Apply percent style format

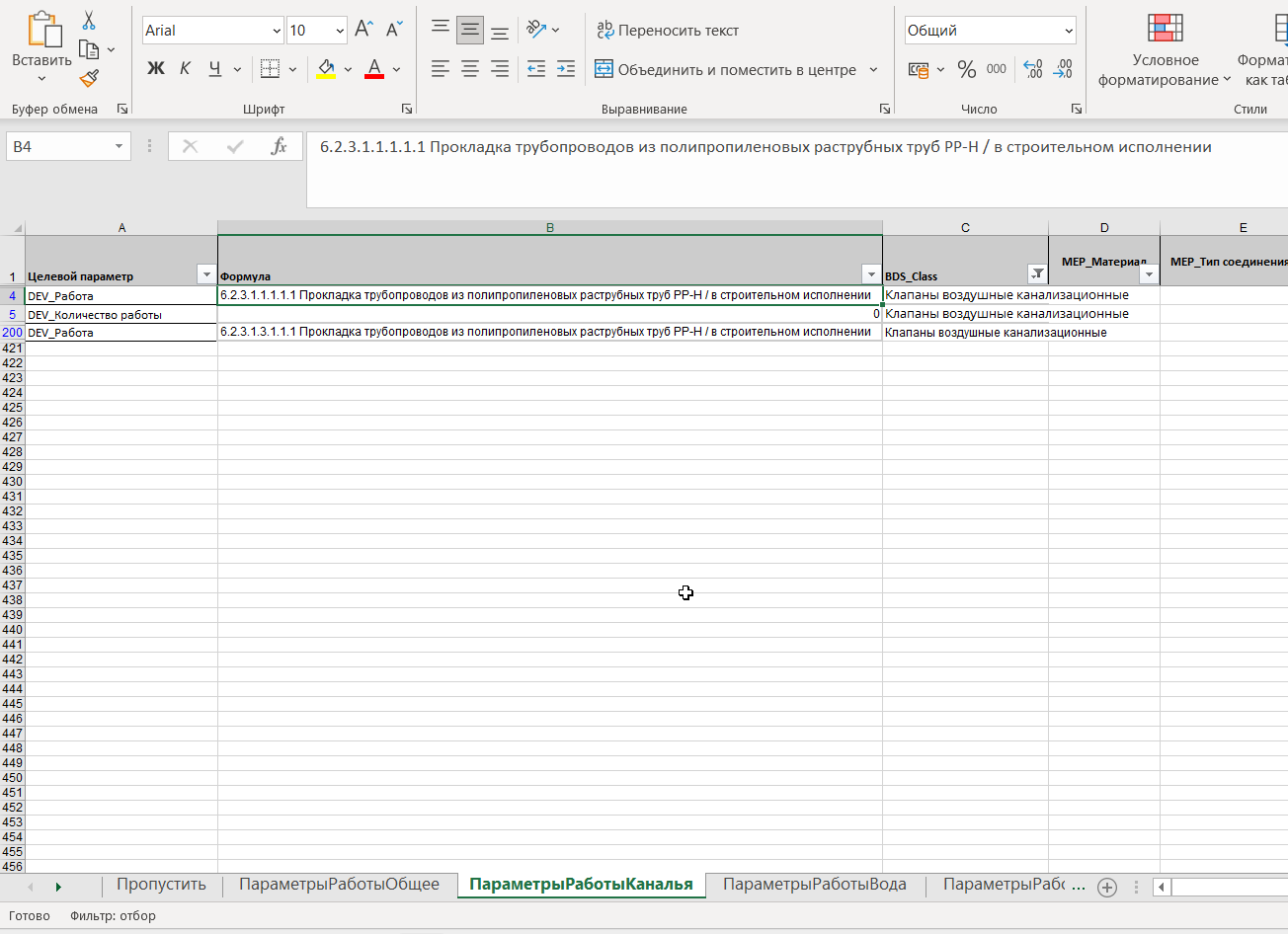click(x=967, y=69)
